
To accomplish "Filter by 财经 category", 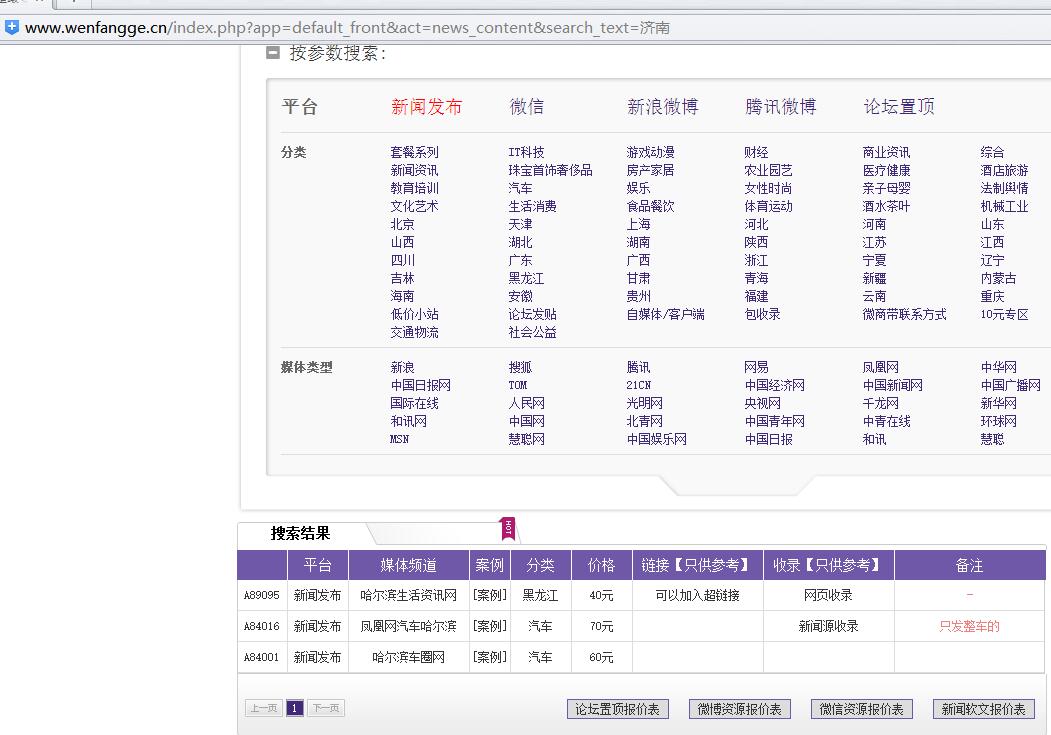I will click(756, 152).
